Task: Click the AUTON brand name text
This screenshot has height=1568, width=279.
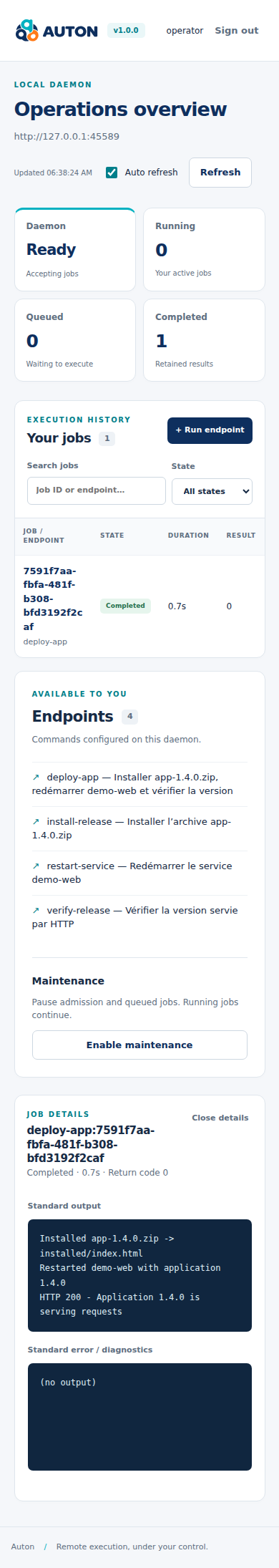Action: tap(70, 32)
